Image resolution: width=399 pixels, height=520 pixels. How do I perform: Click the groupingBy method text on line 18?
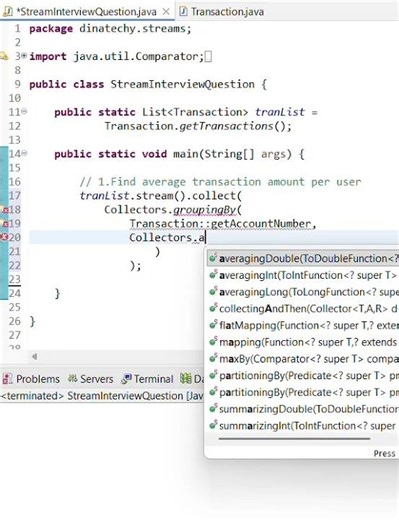[x=205, y=210]
